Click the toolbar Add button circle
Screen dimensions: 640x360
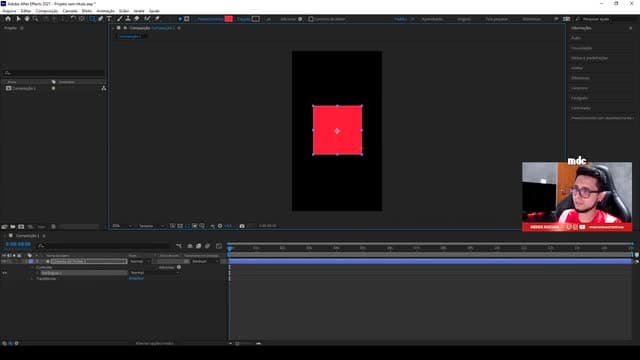click(x=300, y=19)
